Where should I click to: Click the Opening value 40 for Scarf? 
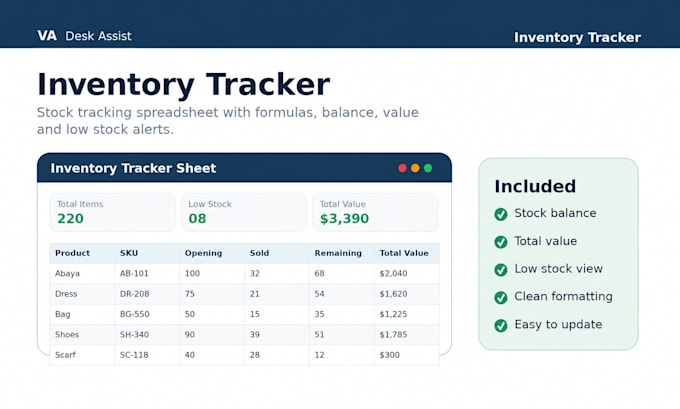[190, 355]
